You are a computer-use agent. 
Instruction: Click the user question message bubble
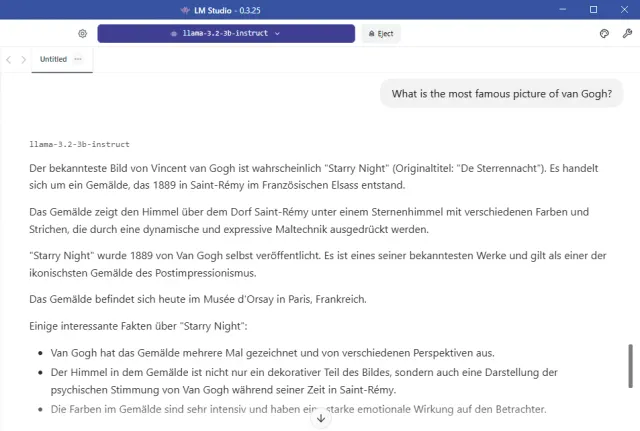[501, 95]
